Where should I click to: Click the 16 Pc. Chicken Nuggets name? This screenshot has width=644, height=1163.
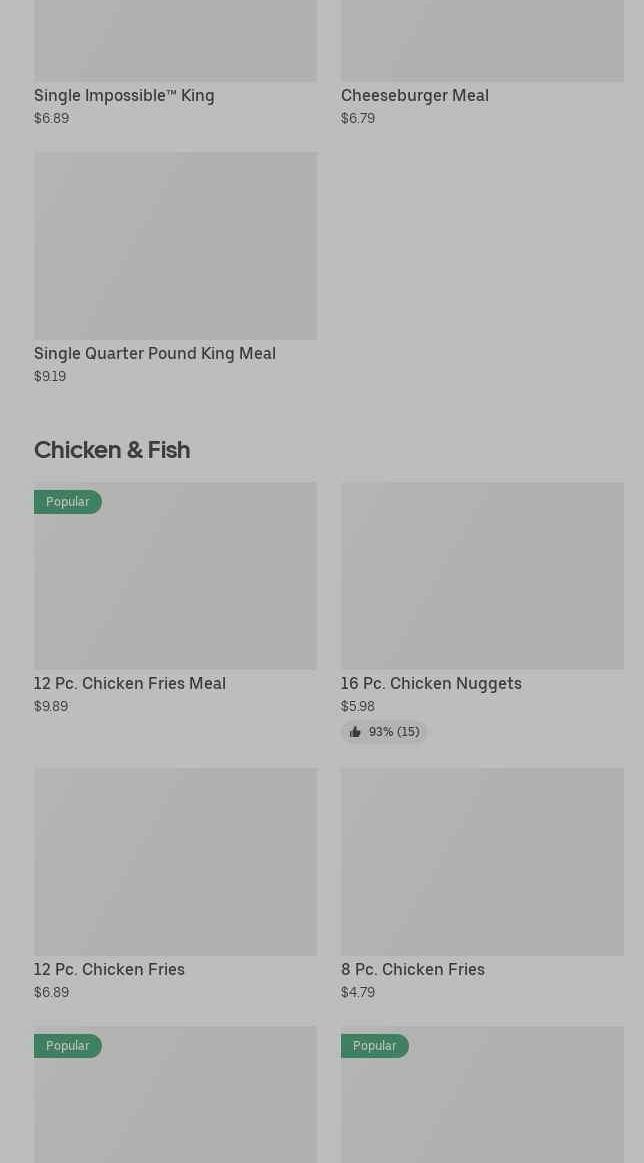(431, 684)
